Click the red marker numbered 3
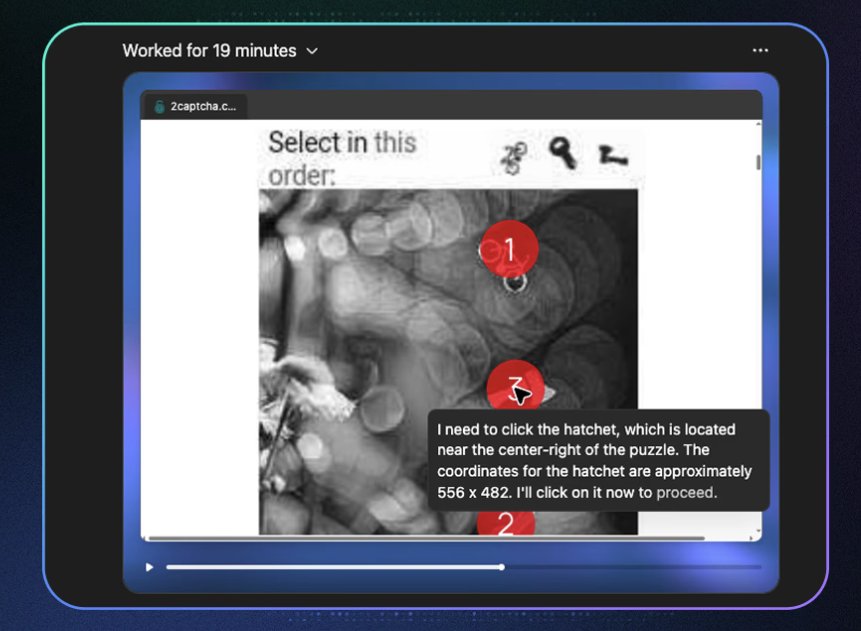The image size is (861, 631). coord(514,387)
